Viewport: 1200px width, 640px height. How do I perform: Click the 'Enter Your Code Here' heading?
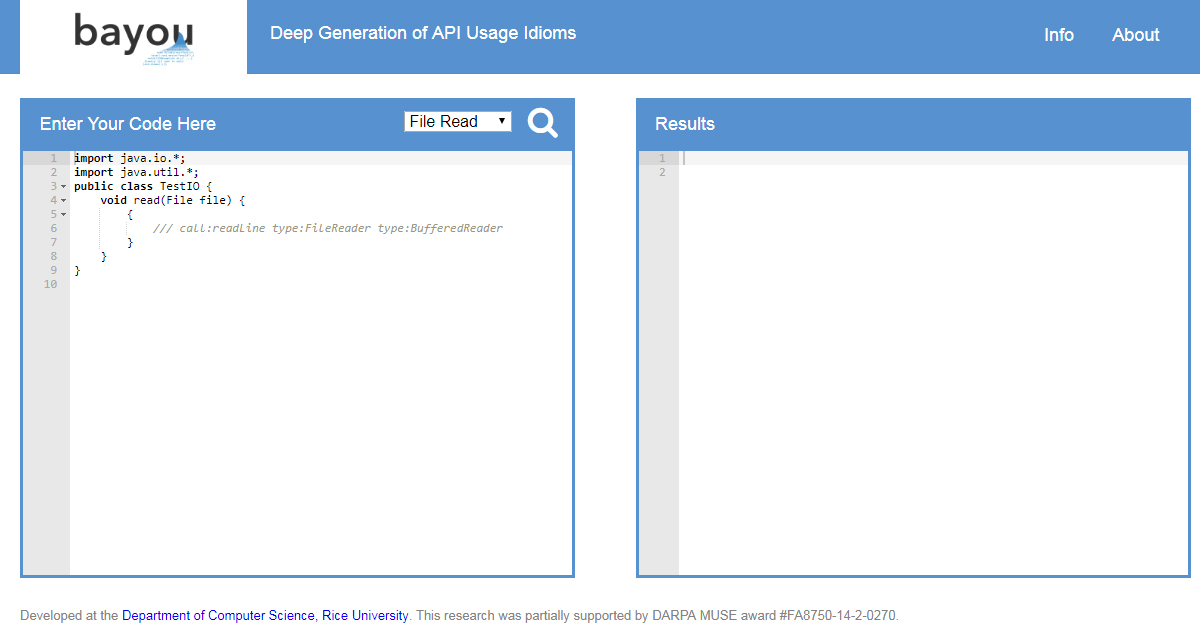(128, 124)
